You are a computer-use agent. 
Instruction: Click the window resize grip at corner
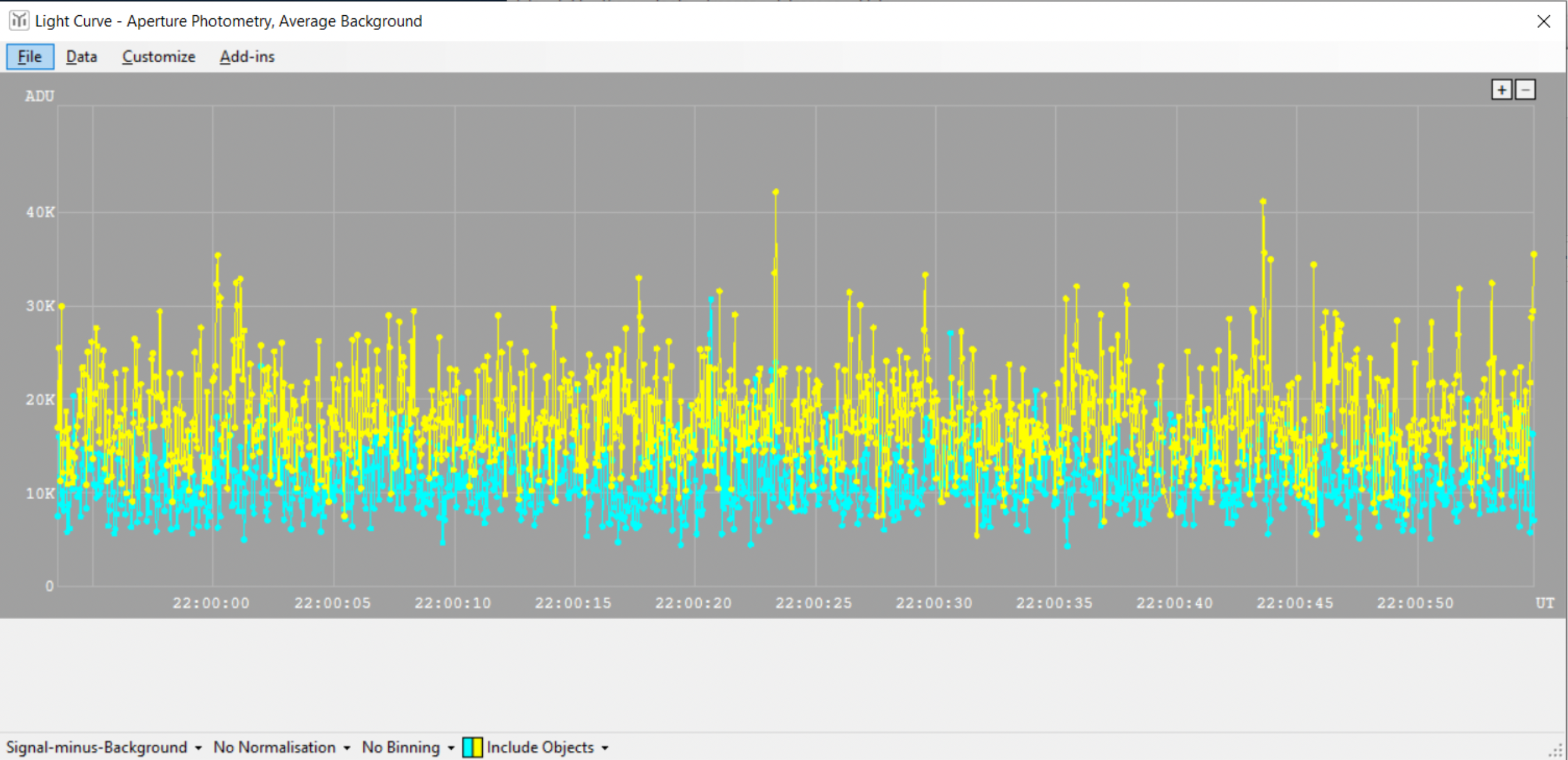point(1556,751)
